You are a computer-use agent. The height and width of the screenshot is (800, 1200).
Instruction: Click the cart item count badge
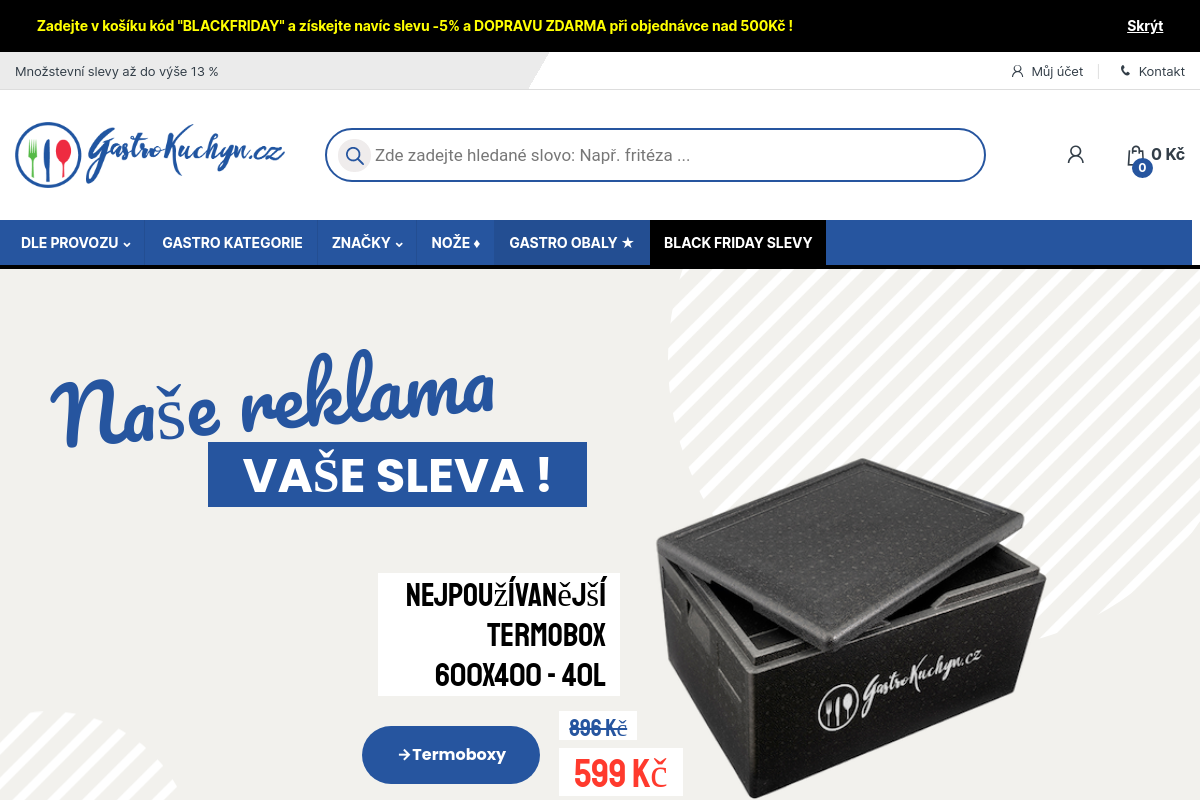[1142, 168]
